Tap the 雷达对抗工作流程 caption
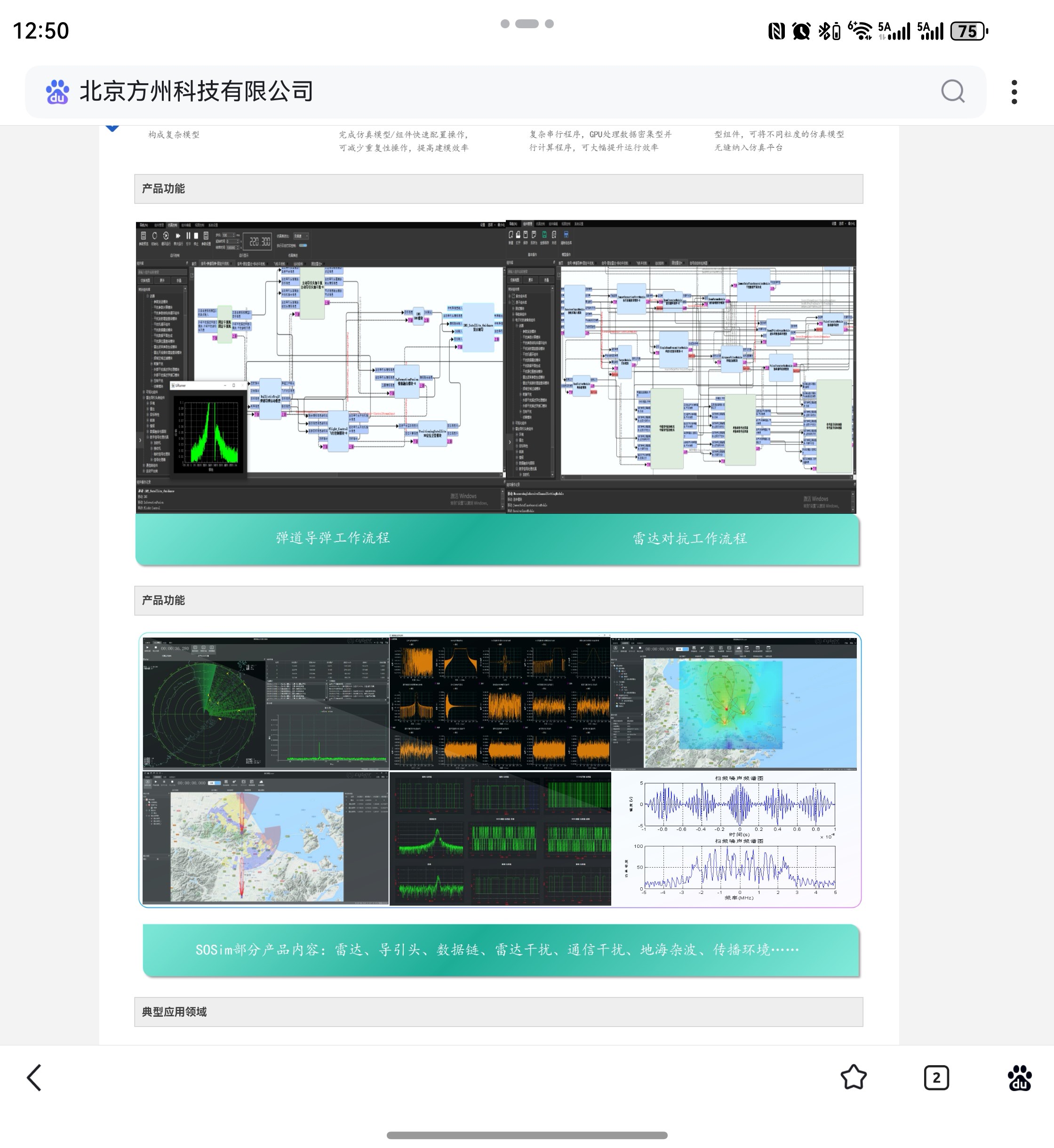The width and height of the screenshot is (1054, 1148). click(689, 538)
